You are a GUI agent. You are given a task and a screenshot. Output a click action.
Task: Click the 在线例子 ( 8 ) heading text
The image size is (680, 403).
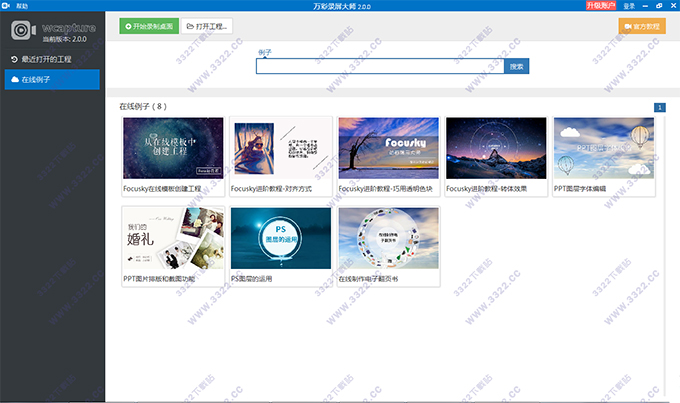143,106
